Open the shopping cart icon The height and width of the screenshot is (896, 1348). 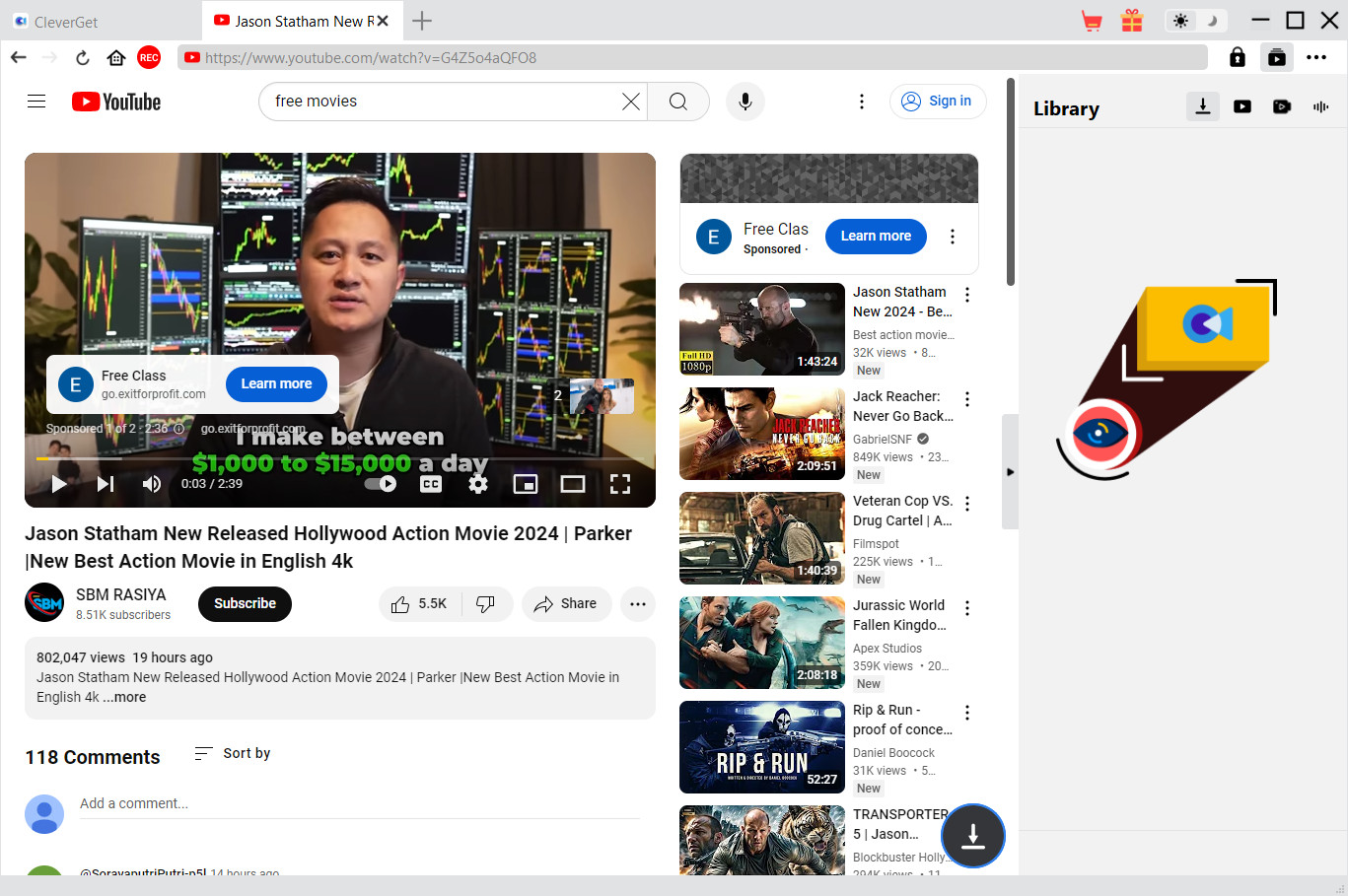[x=1091, y=21]
